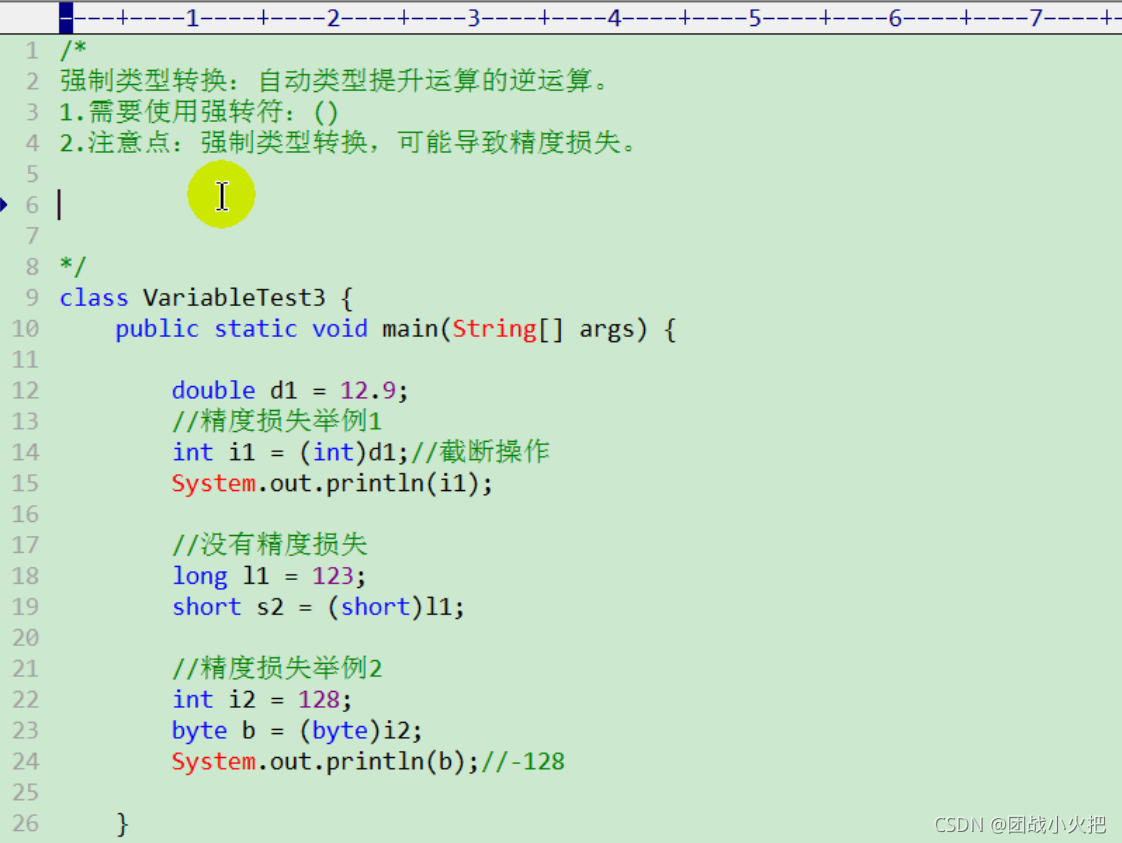
Task: Click the yellow-highlighted text cursor indicator
Action: point(221,194)
